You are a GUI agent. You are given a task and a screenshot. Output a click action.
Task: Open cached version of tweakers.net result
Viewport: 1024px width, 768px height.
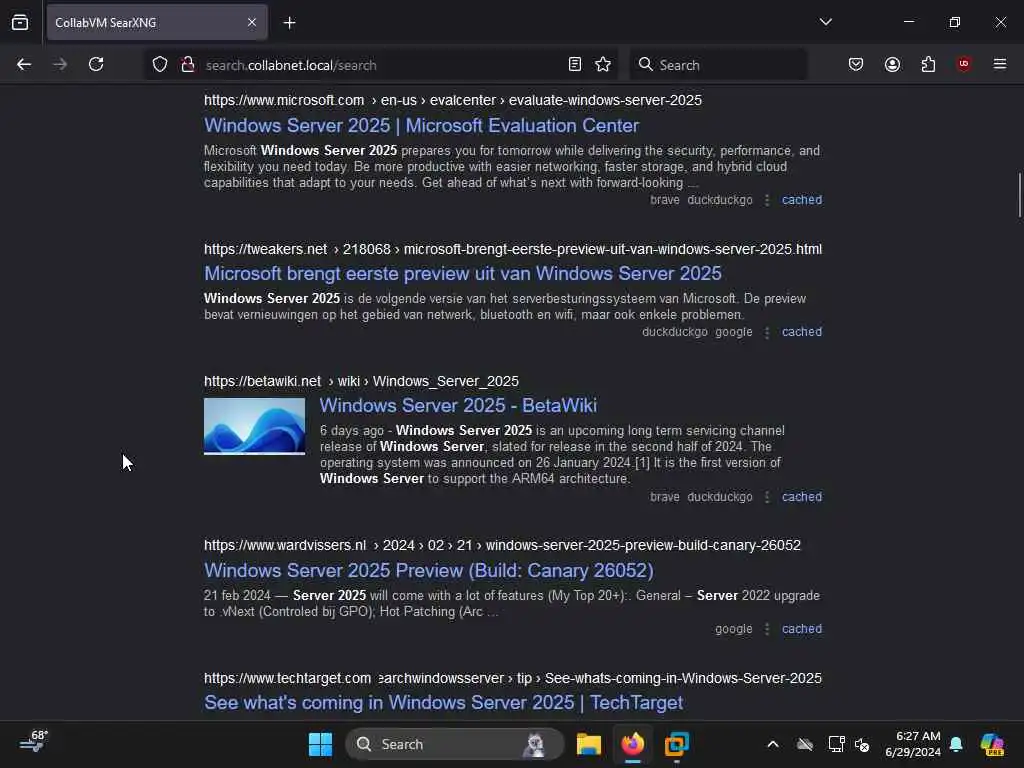point(802,332)
